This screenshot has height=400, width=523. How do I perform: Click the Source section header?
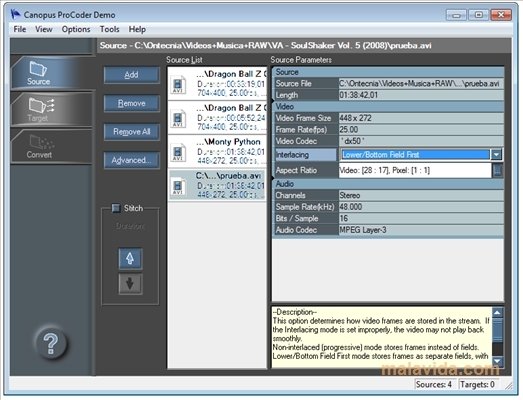389,72
